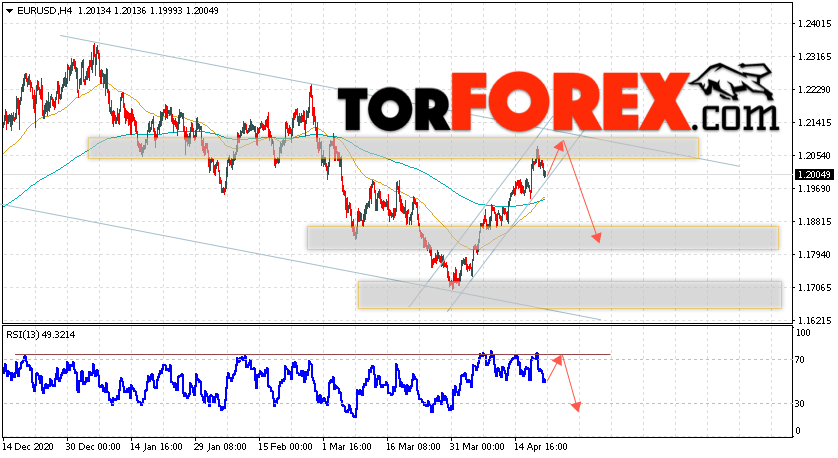Pick the 1.17065 price level label
The height and width of the screenshot is (458, 838).
[814, 288]
